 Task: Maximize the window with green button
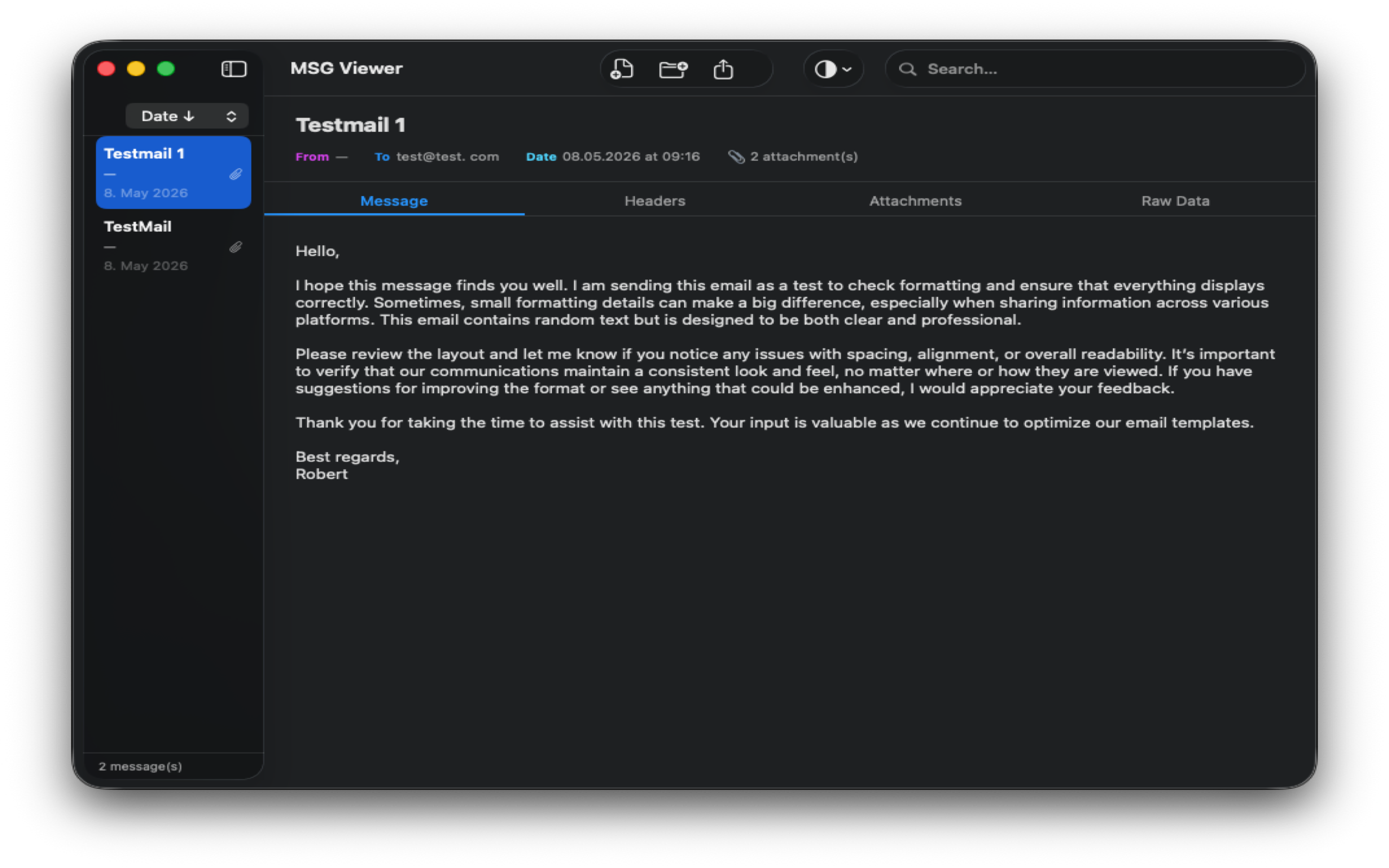click(x=166, y=69)
